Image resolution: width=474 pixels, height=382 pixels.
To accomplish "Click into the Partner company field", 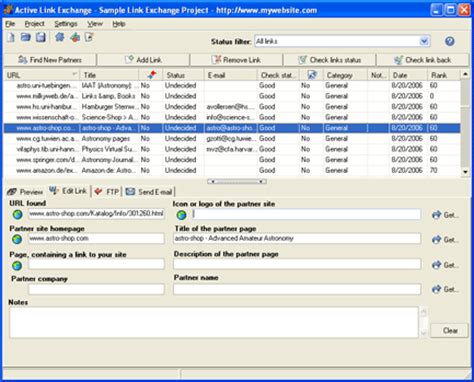I will click(96, 289).
